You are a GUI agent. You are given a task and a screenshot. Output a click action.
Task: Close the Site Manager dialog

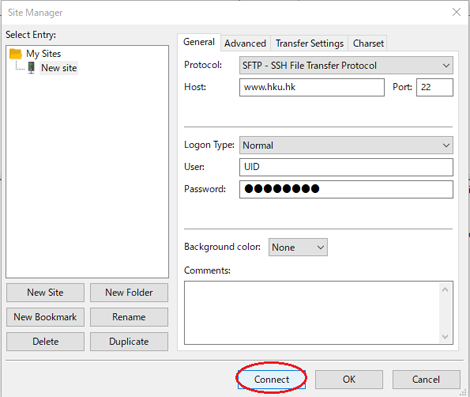click(456, 12)
